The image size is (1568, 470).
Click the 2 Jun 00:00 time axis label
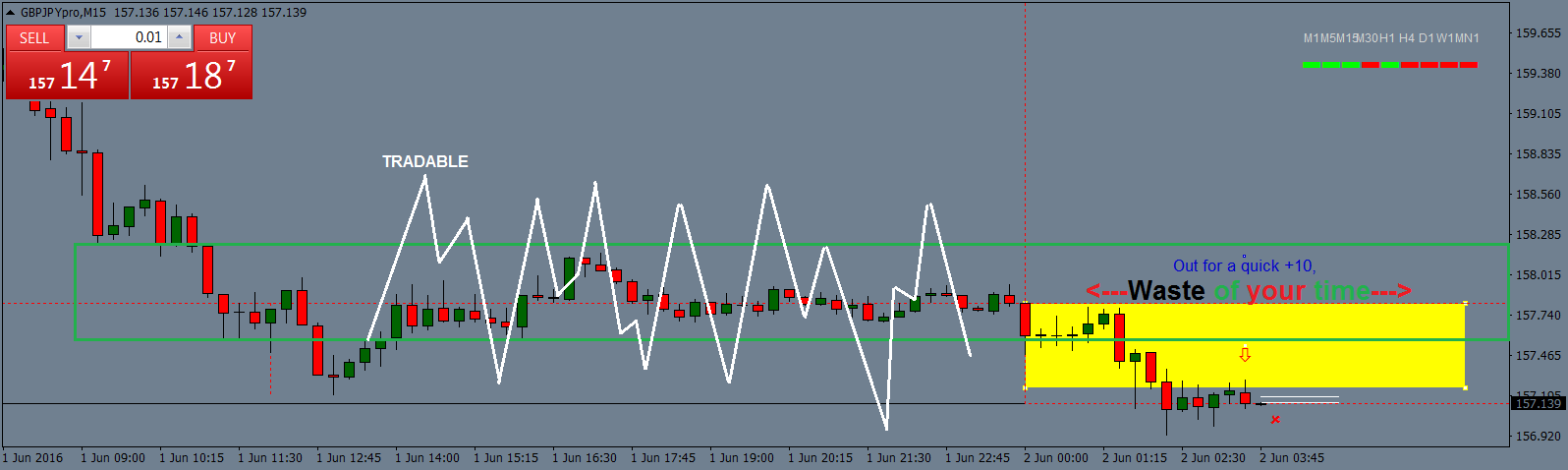[1056, 458]
